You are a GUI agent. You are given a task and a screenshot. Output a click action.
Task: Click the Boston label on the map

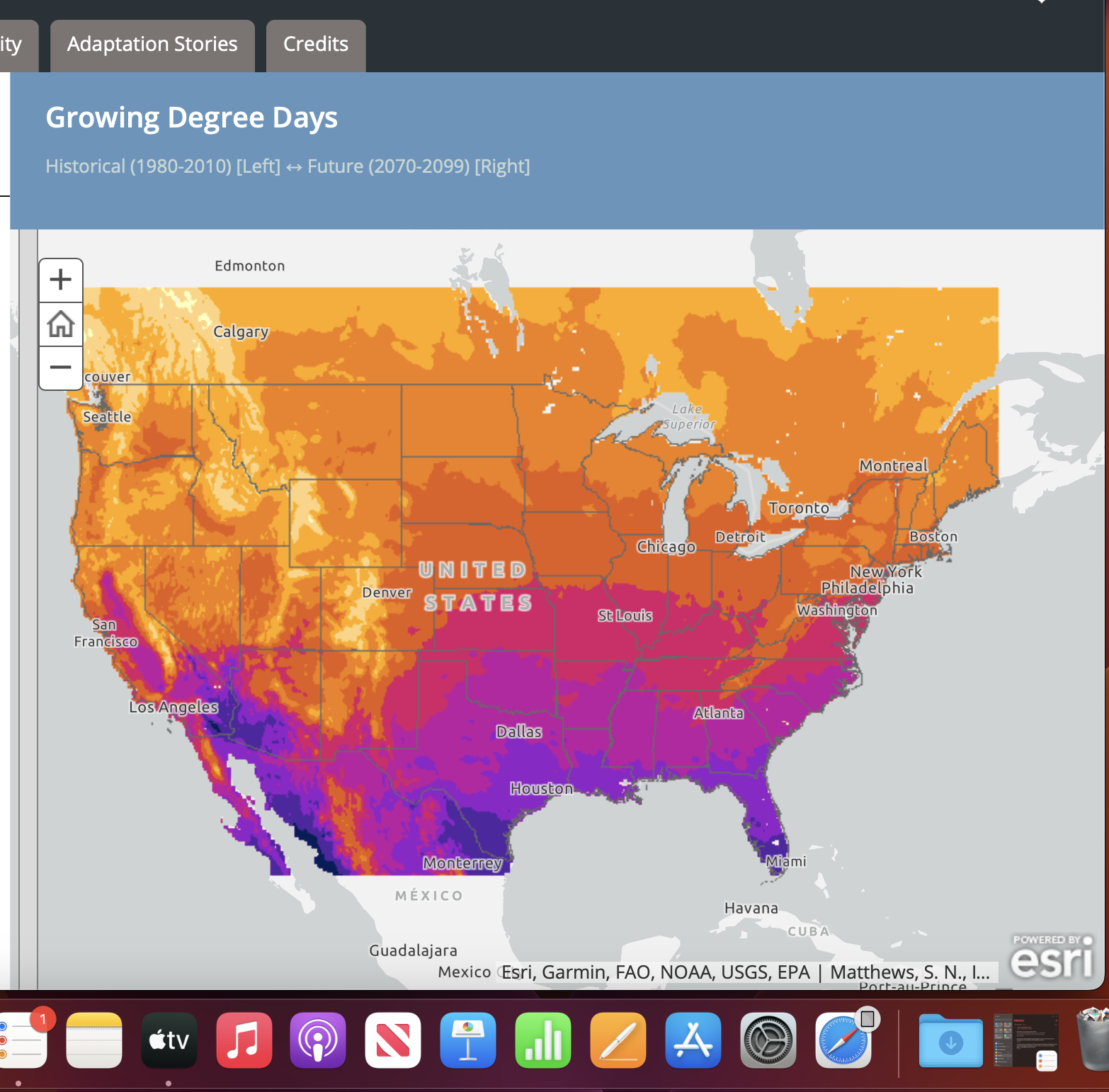coord(933,537)
